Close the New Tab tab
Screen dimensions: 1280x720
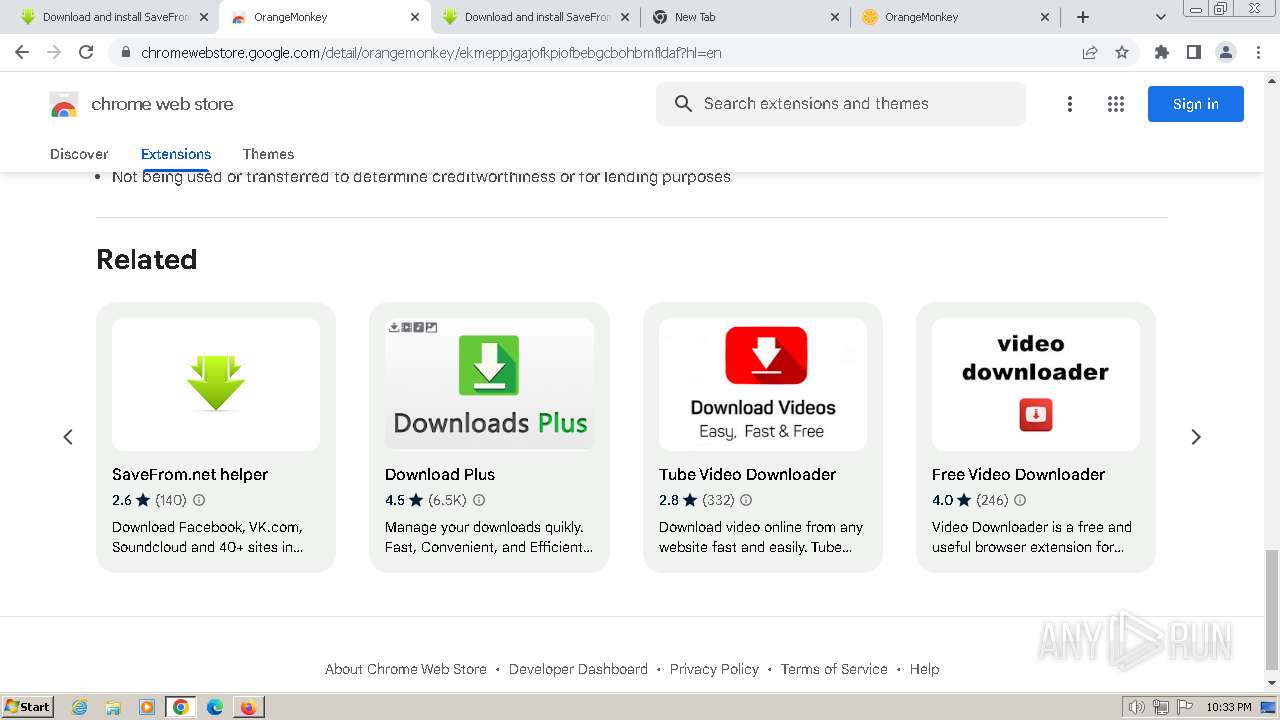[x=836, y=17]
